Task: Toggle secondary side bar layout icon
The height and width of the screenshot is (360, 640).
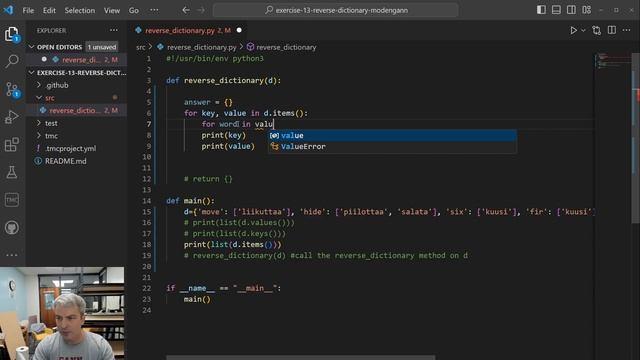Action: [x=571, y=10]
